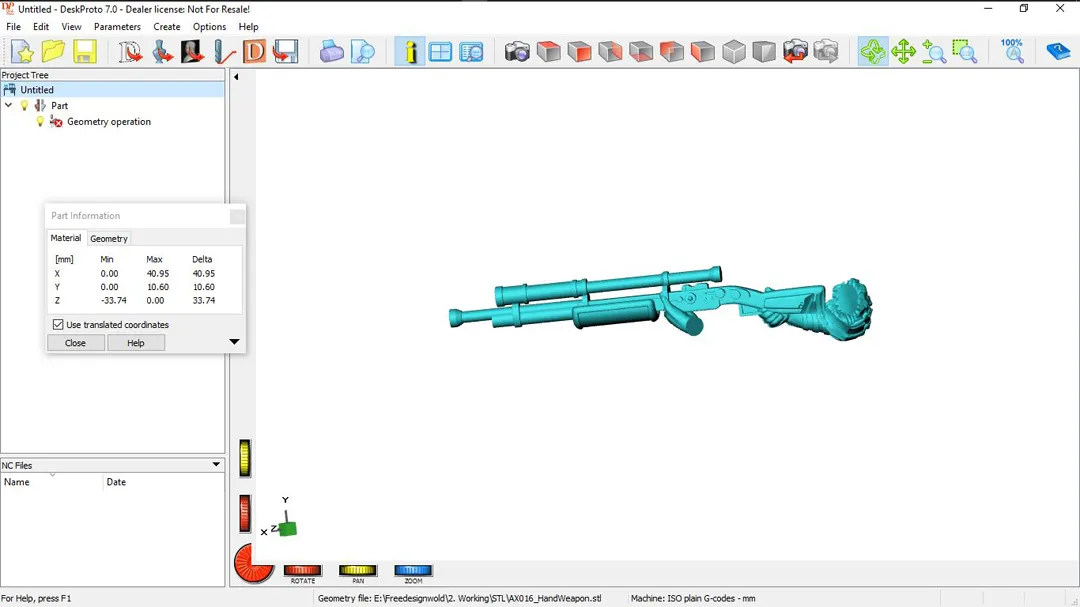The height and width of the screenshot is (607, 1080).
Task: Collapse side panel using left arrow
Action: point(236,77)
